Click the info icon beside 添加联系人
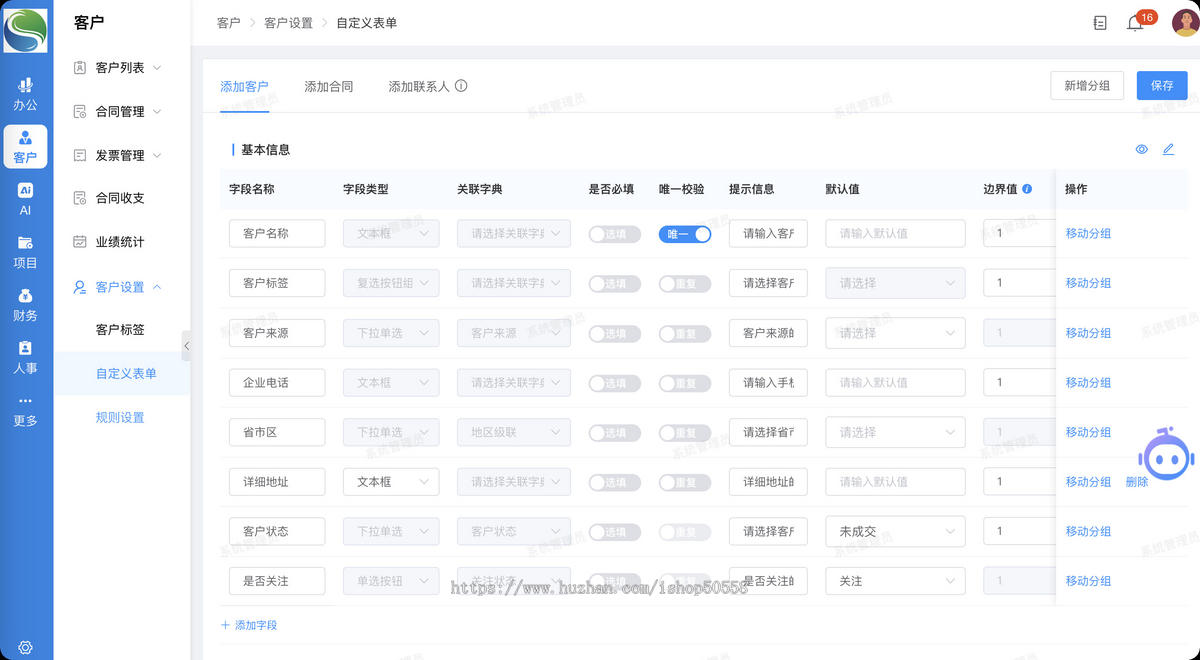 coord(461,86)
